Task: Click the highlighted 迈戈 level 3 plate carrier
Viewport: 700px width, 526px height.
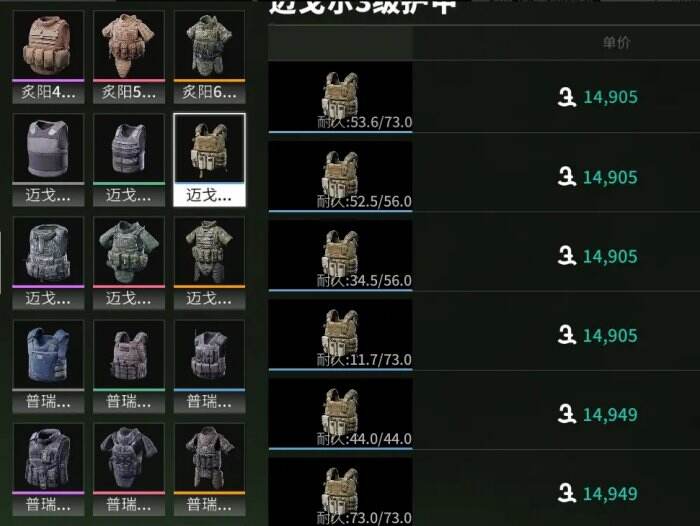Action: tap(209, 160)
